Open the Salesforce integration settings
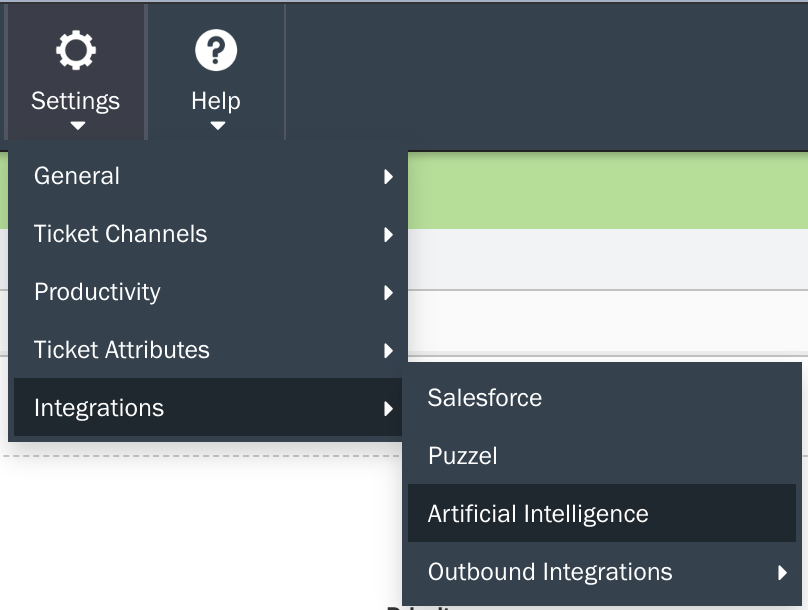808x610 pixels. [x=485, y=398]
